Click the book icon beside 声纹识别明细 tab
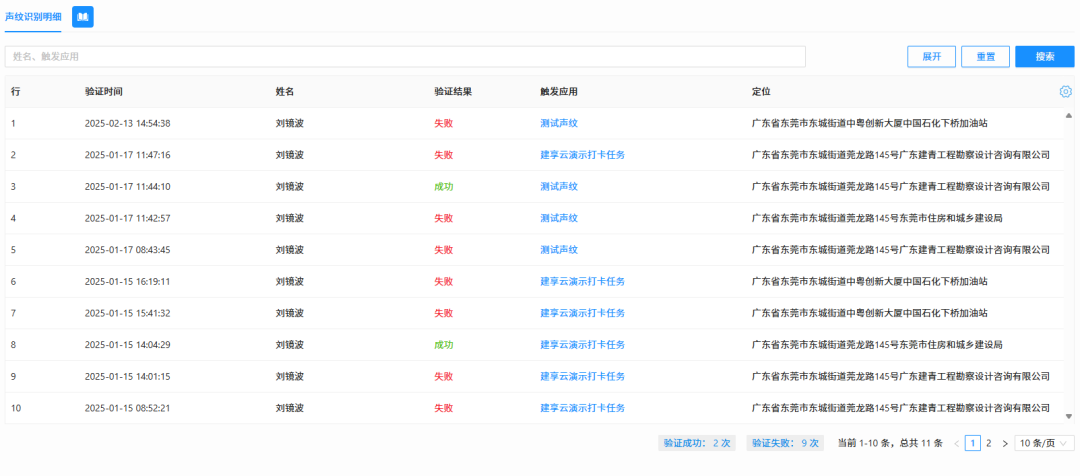This screenshot has width=1080, height=476. (x=83, y=17)
